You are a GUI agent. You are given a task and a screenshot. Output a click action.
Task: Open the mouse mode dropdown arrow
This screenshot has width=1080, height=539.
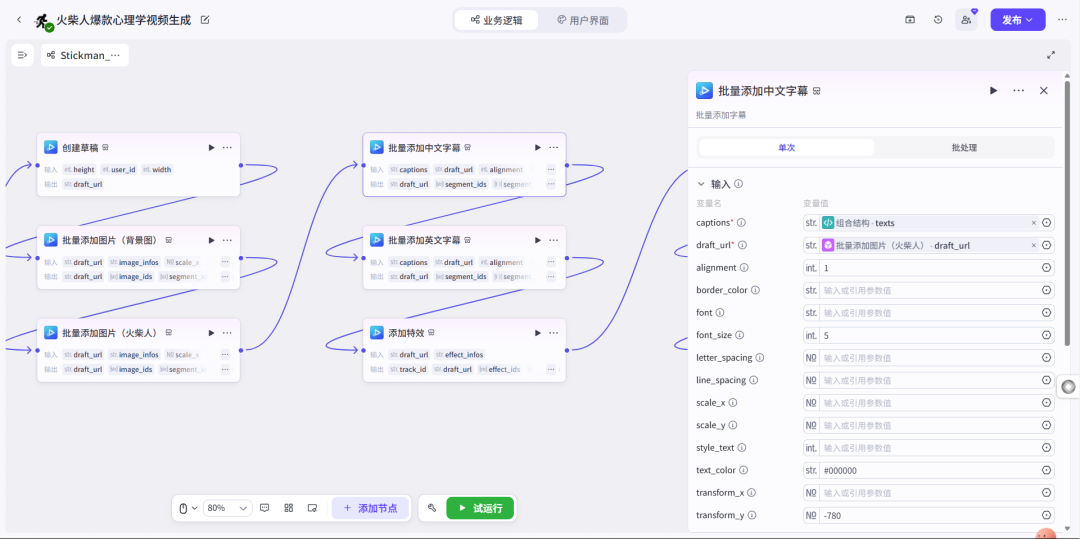click(x=195, y=508)
